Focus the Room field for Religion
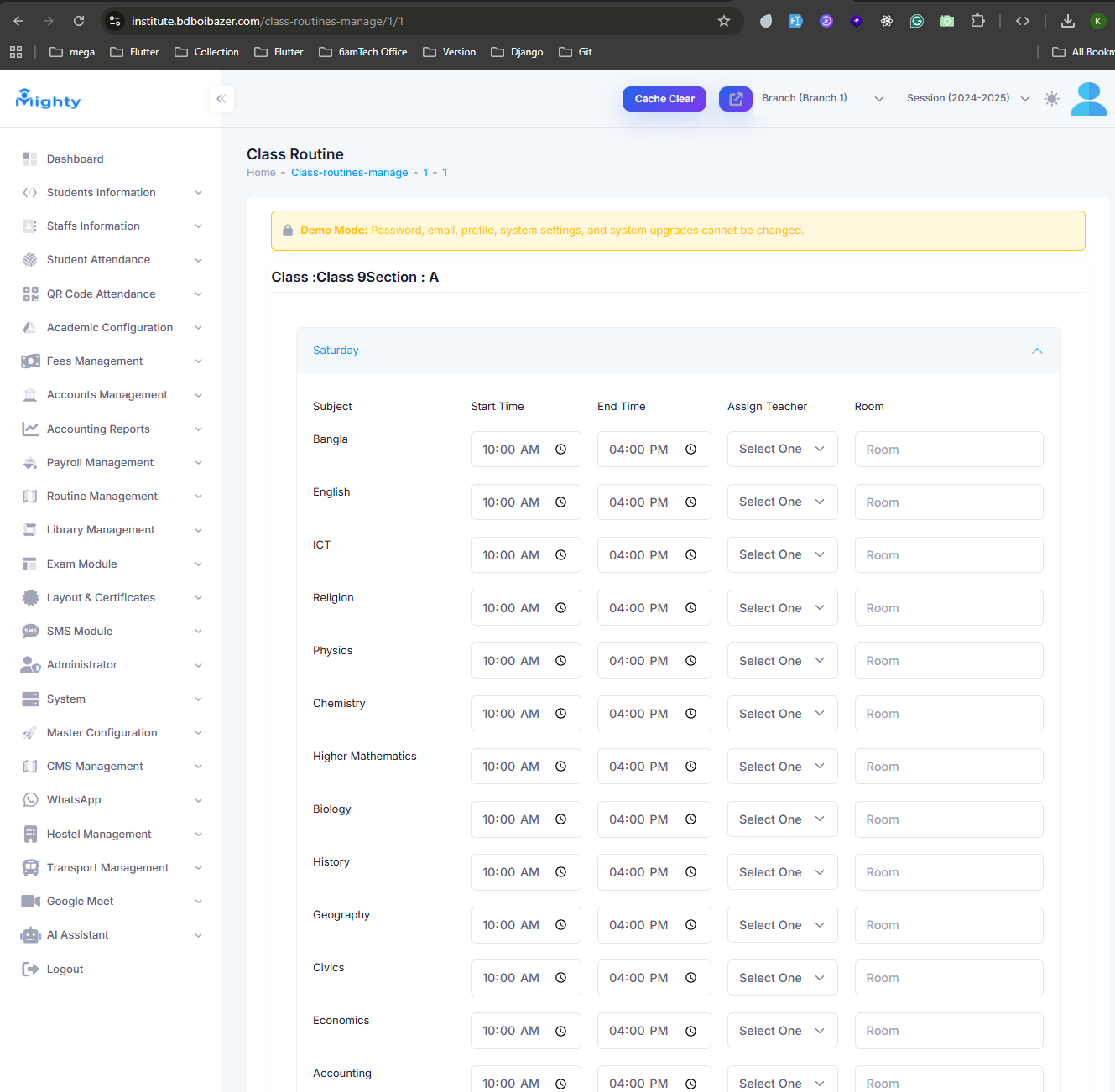Viewport: 1115px width, 1092px height. [949, 608]
